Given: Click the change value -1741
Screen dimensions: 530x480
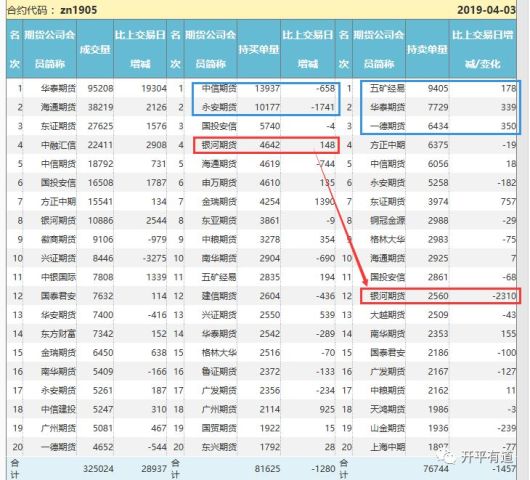Looking at the screenshot, I should pyautogui.click(x=323, y=107).
